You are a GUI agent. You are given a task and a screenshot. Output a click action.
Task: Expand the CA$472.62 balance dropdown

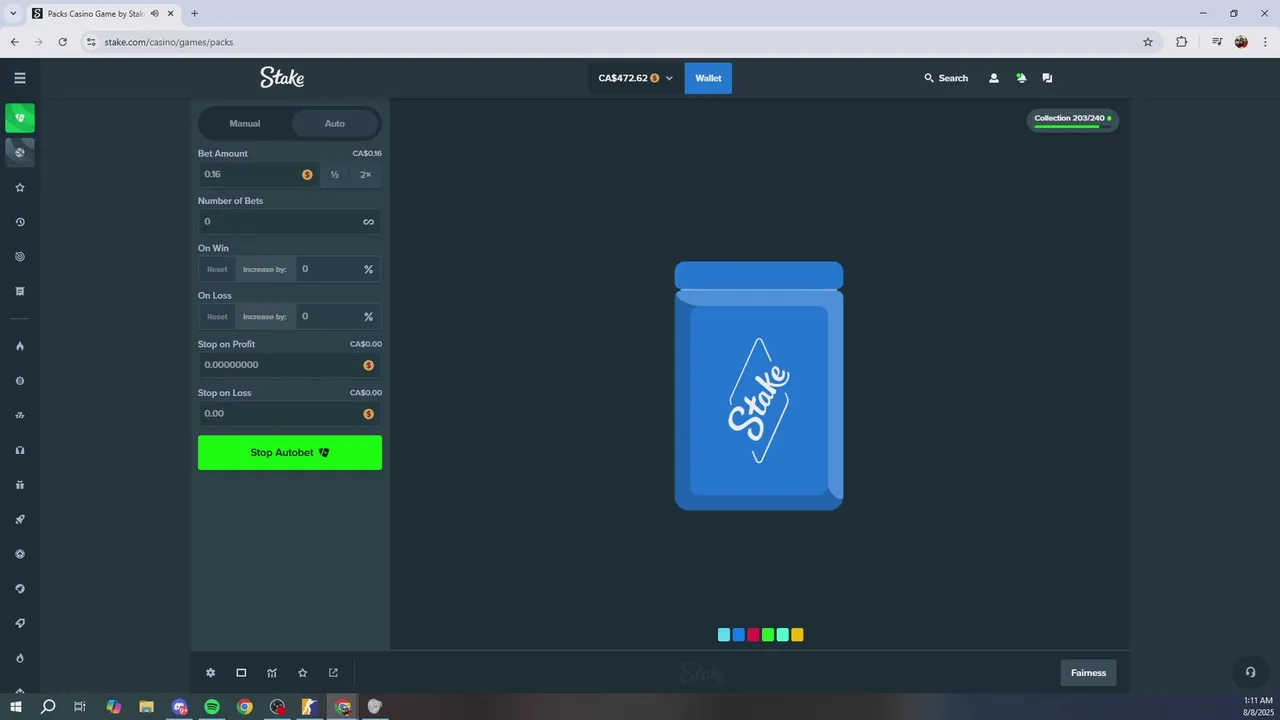(635, 78)
